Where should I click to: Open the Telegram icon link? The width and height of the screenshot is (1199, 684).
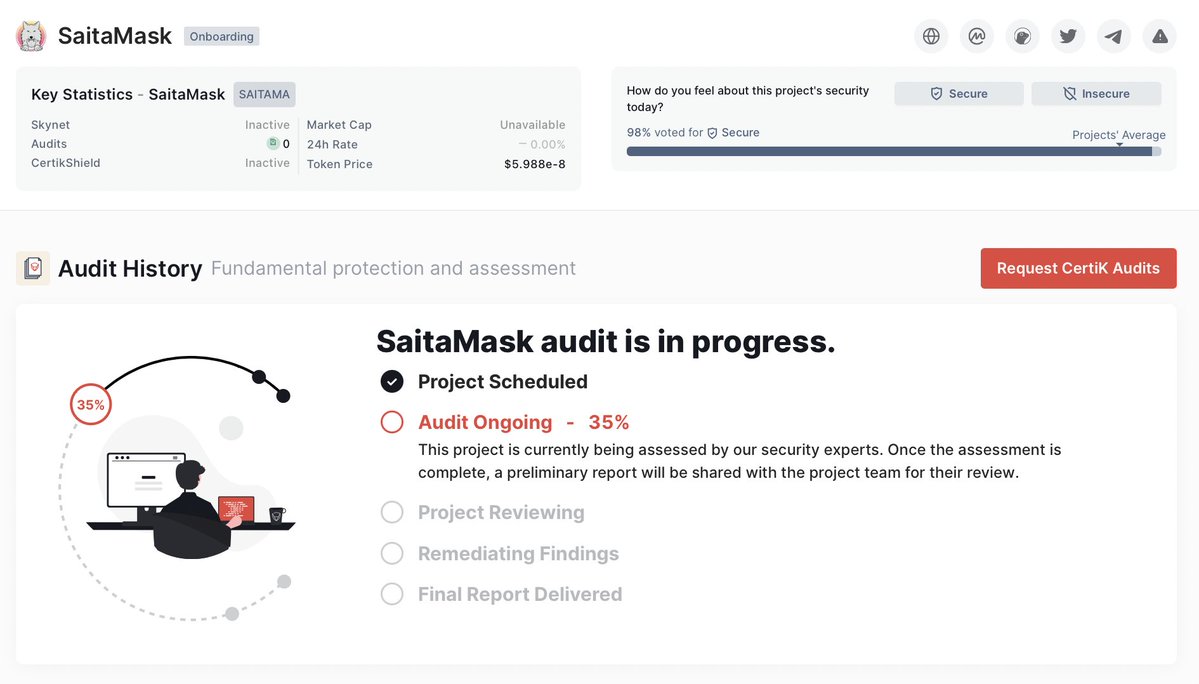[x=1114, y=36]
